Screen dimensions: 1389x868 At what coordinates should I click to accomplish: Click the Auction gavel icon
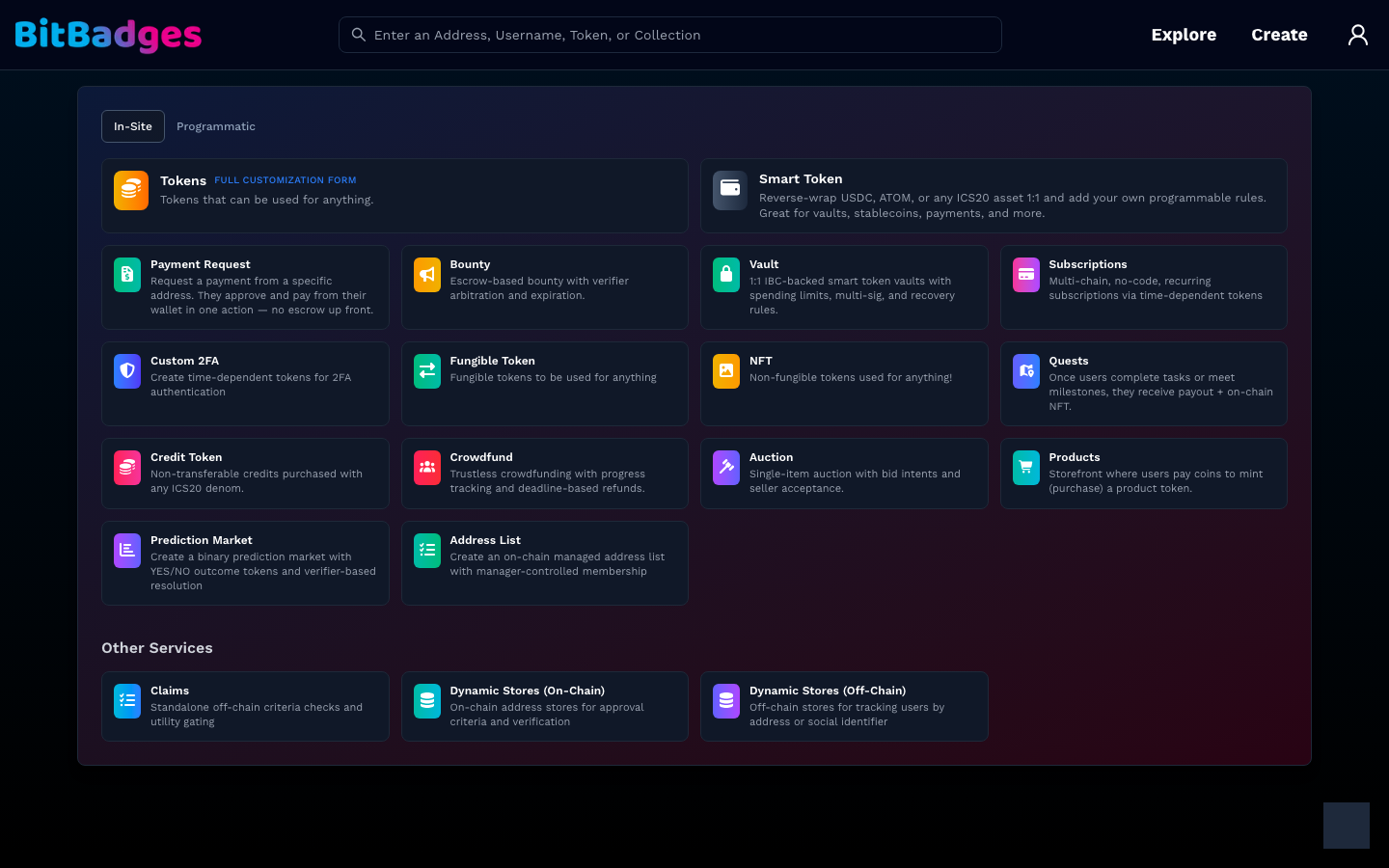click(x=726, y=468)
